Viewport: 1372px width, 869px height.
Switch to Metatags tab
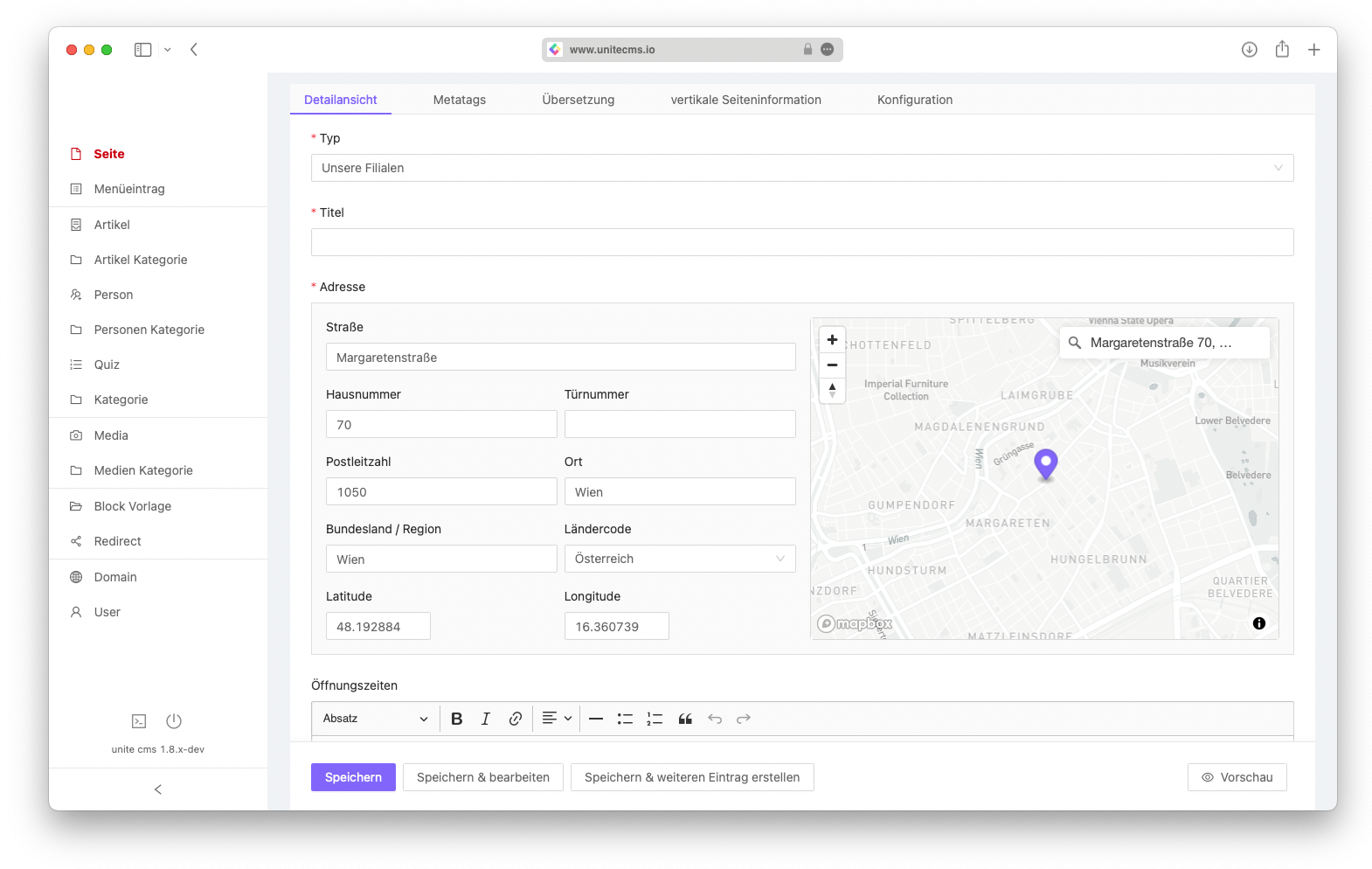click(460, 100)
